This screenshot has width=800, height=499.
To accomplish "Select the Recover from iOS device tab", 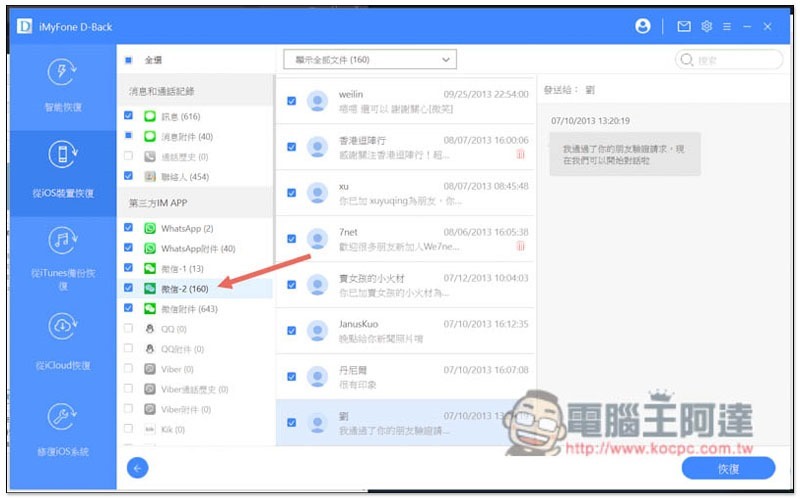I will pyautogui.click(x=63, y=172).
